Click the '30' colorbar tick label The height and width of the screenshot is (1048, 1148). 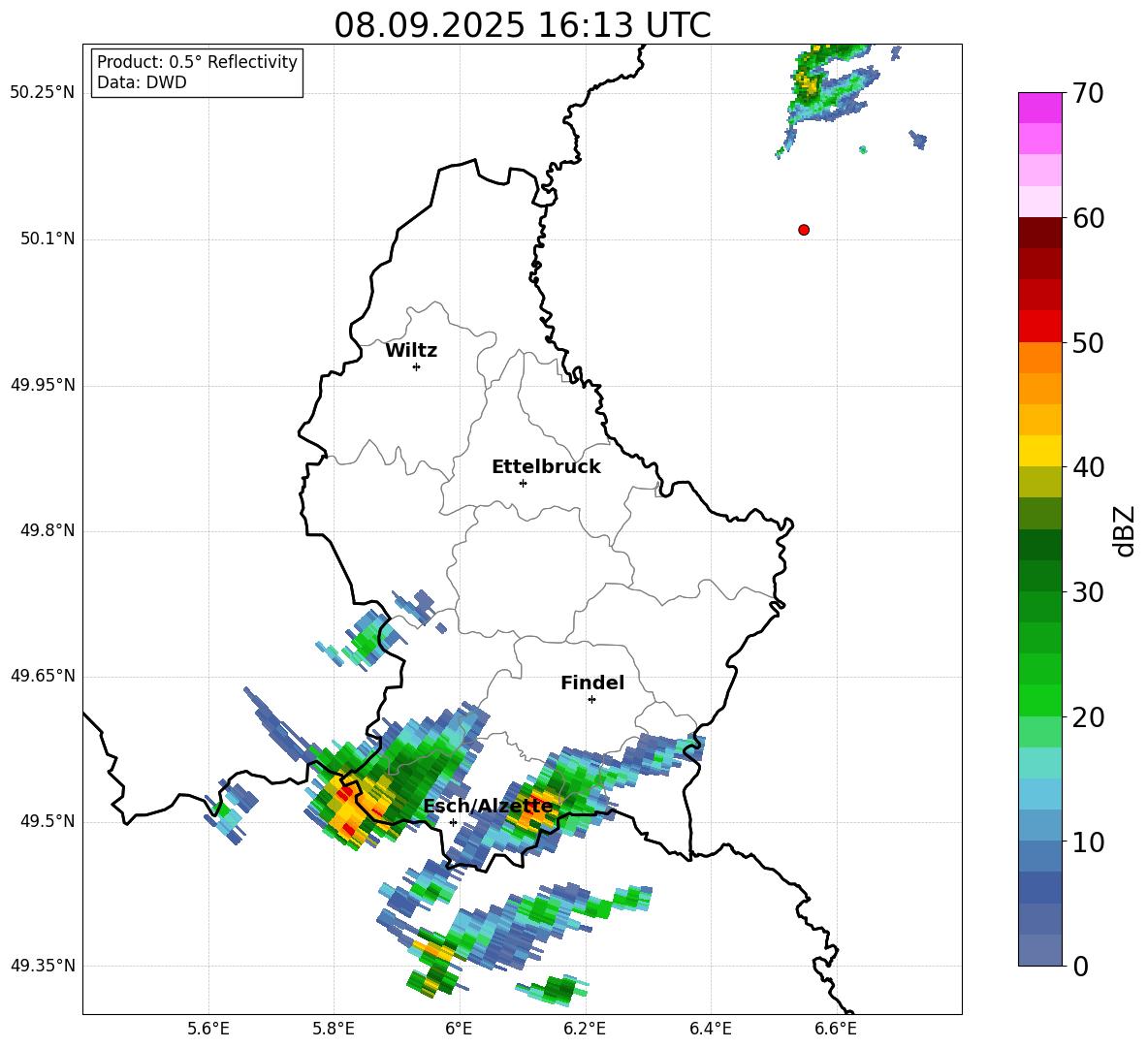(x=1087, y=592)
